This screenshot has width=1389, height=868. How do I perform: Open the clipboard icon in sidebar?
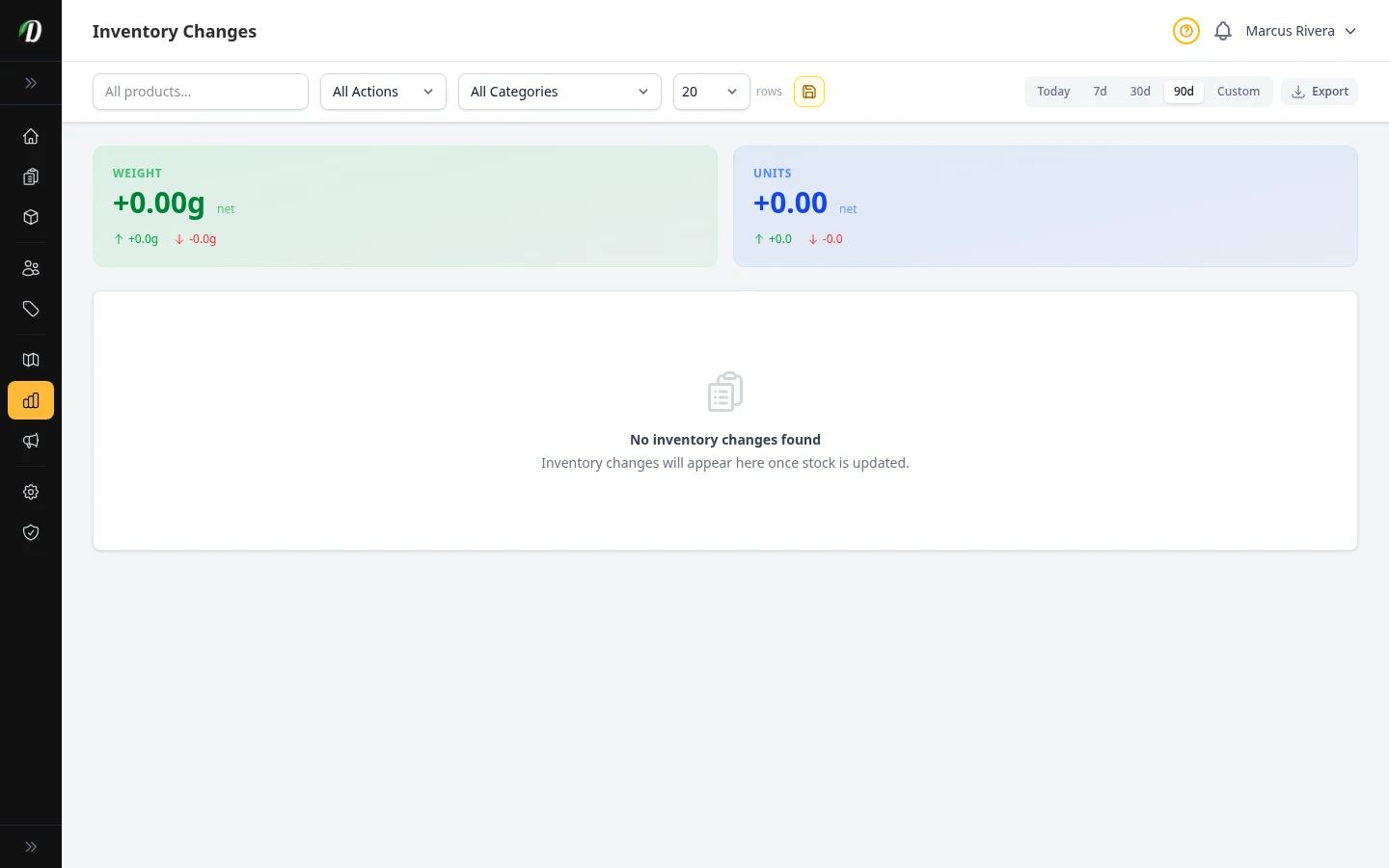coord(31,176)
